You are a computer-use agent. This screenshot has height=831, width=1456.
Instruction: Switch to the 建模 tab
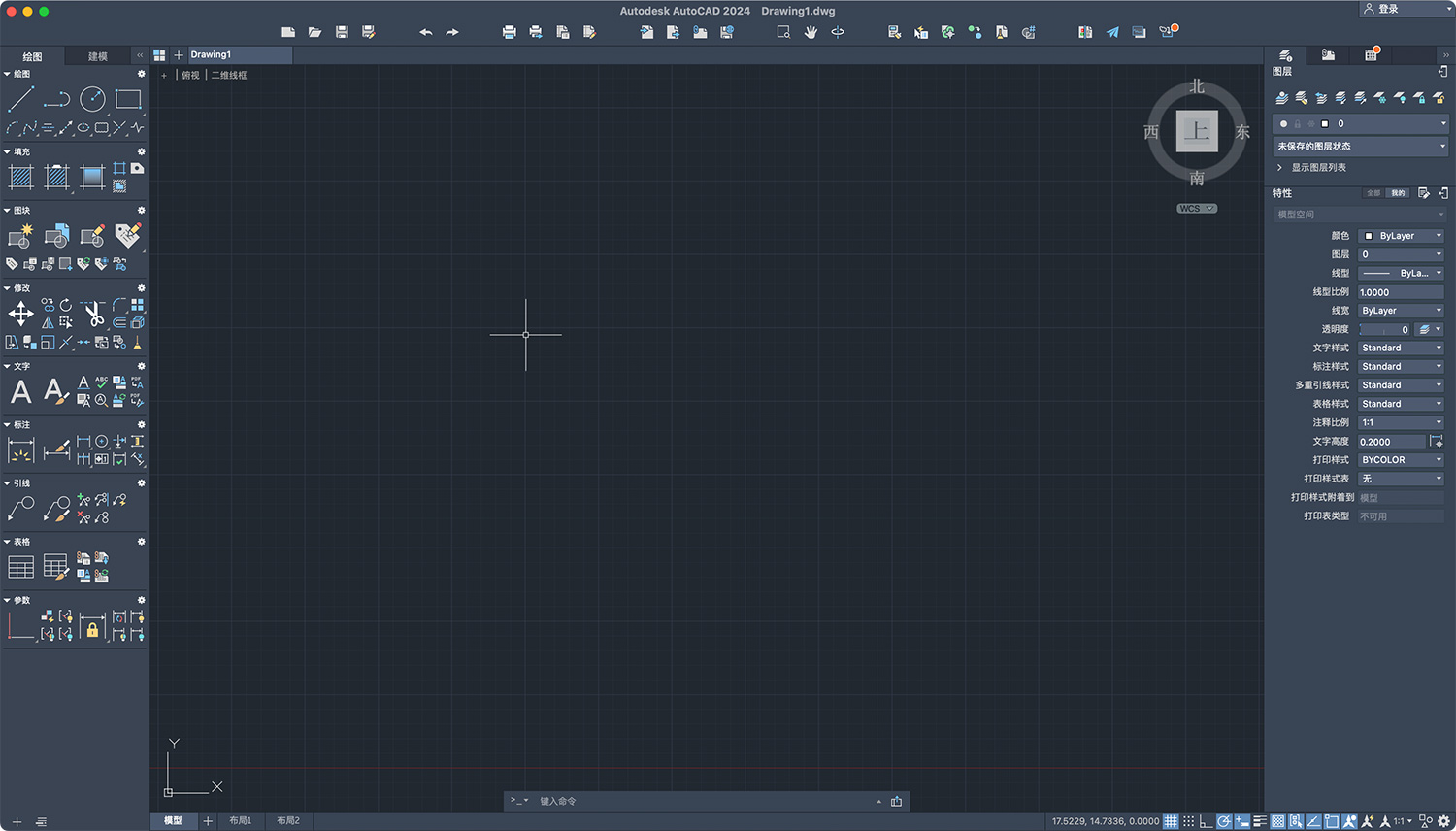coord(96,56)
